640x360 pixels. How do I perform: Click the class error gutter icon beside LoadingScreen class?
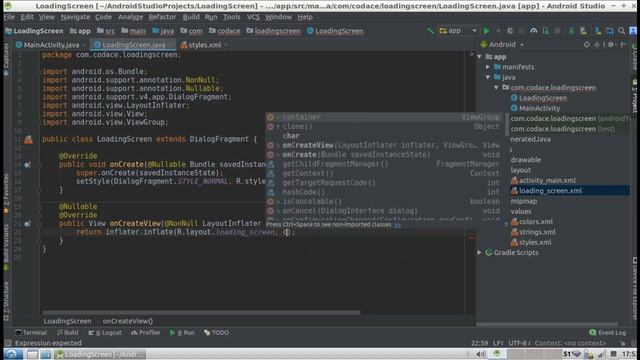(28, 140)
